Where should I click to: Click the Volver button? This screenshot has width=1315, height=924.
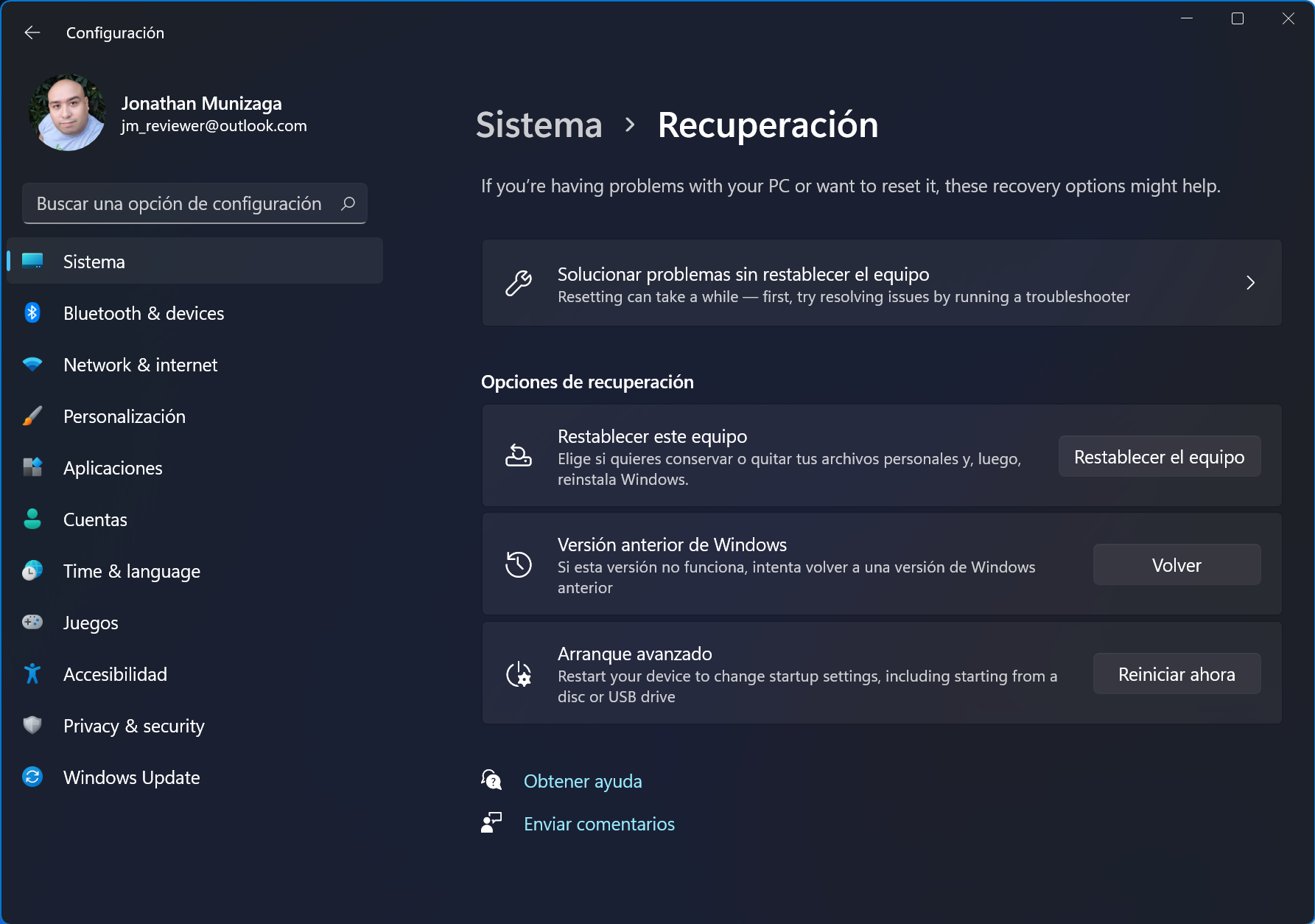1177,565
